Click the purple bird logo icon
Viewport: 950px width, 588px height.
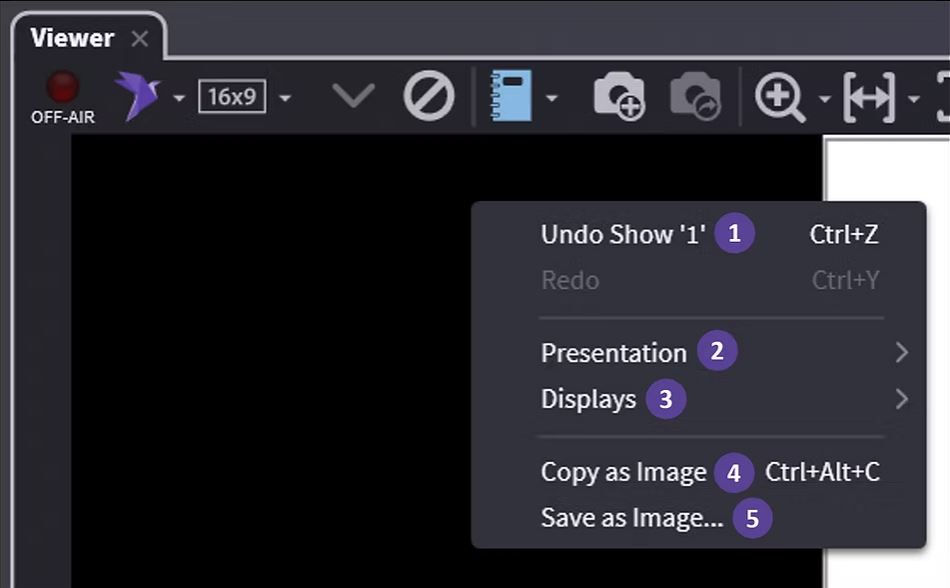[x=137, y=97]
